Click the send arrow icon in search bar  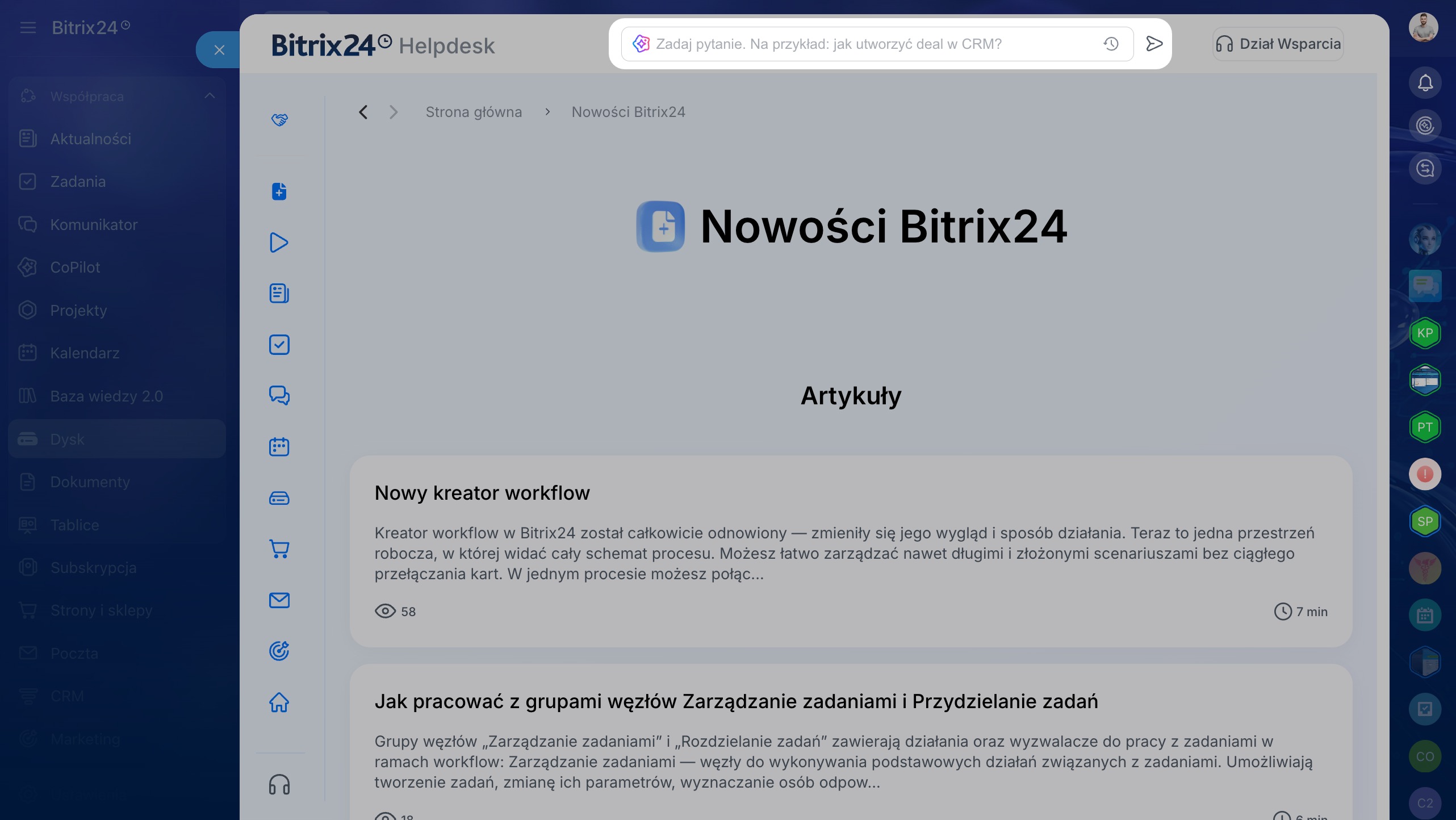(x=1154, y=44)
